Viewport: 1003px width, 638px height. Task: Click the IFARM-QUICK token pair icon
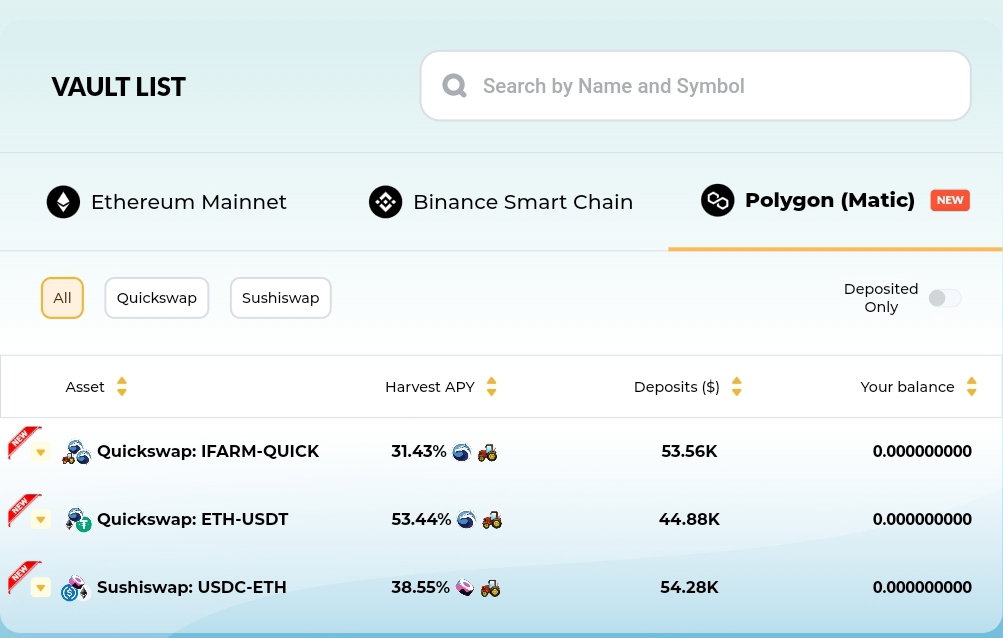click(x=77, y=452)
